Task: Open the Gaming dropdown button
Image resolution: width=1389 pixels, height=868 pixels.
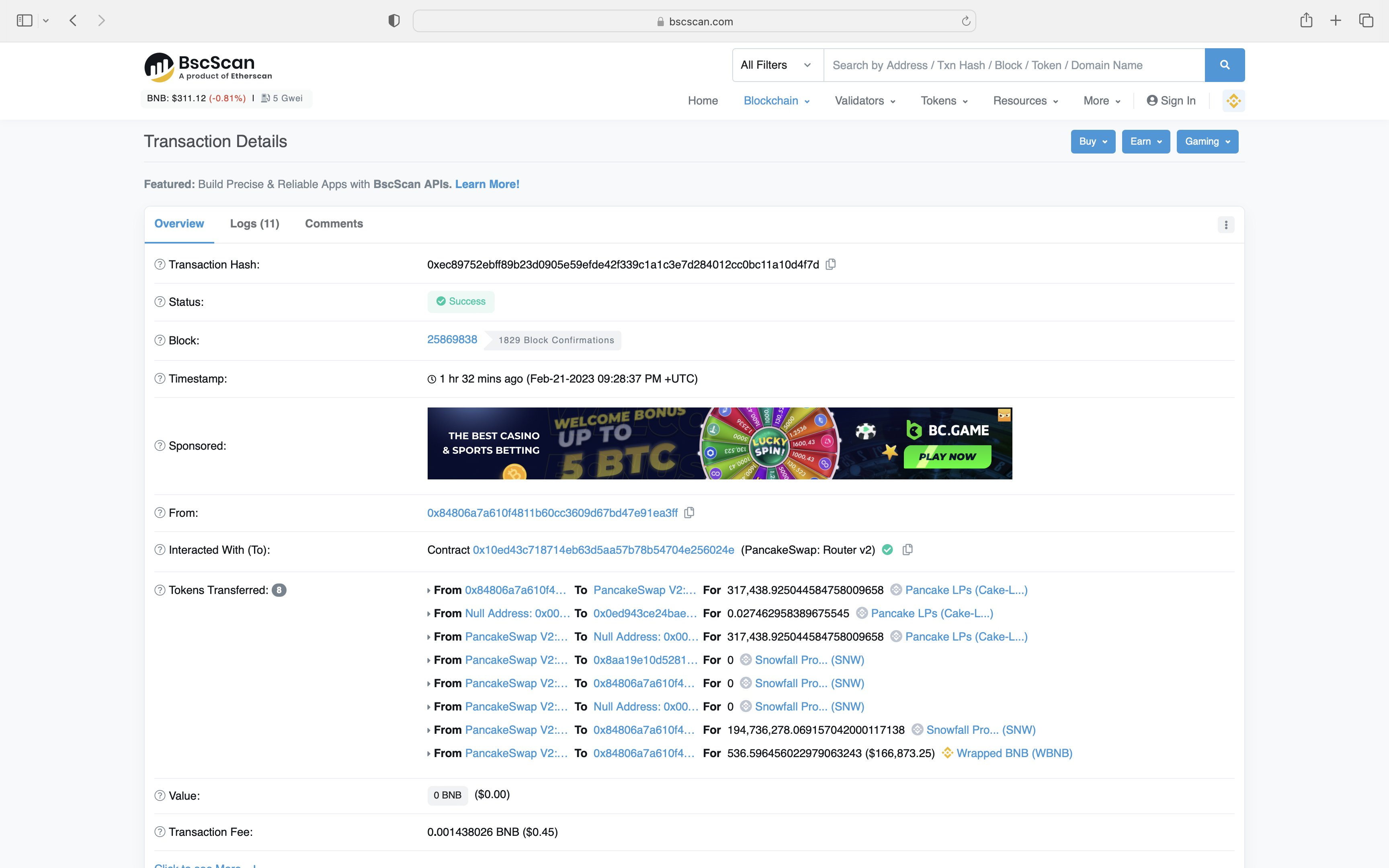Action: click(x=1207, y=141)
